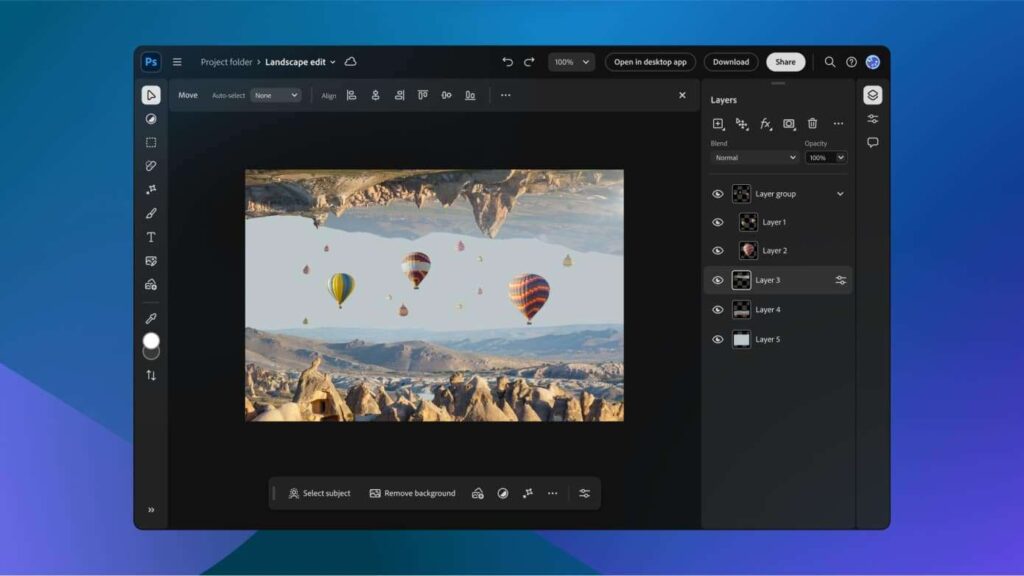Open the zoom level 100% control
Screen dimensions: 1024x576
pyautogui.click(x=571, y=61)
